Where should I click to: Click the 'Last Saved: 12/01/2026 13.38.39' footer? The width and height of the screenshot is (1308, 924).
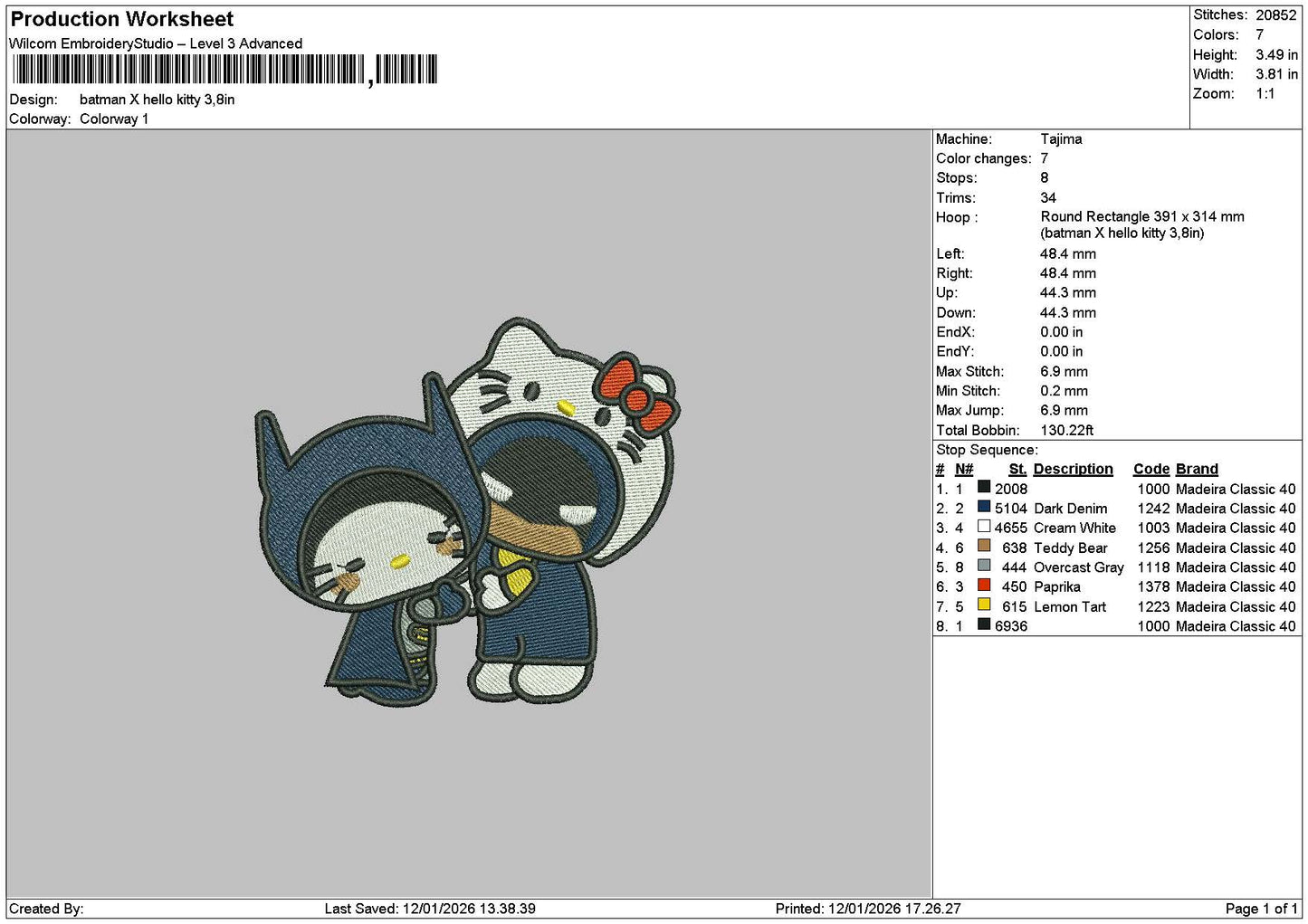click(430, 909)
